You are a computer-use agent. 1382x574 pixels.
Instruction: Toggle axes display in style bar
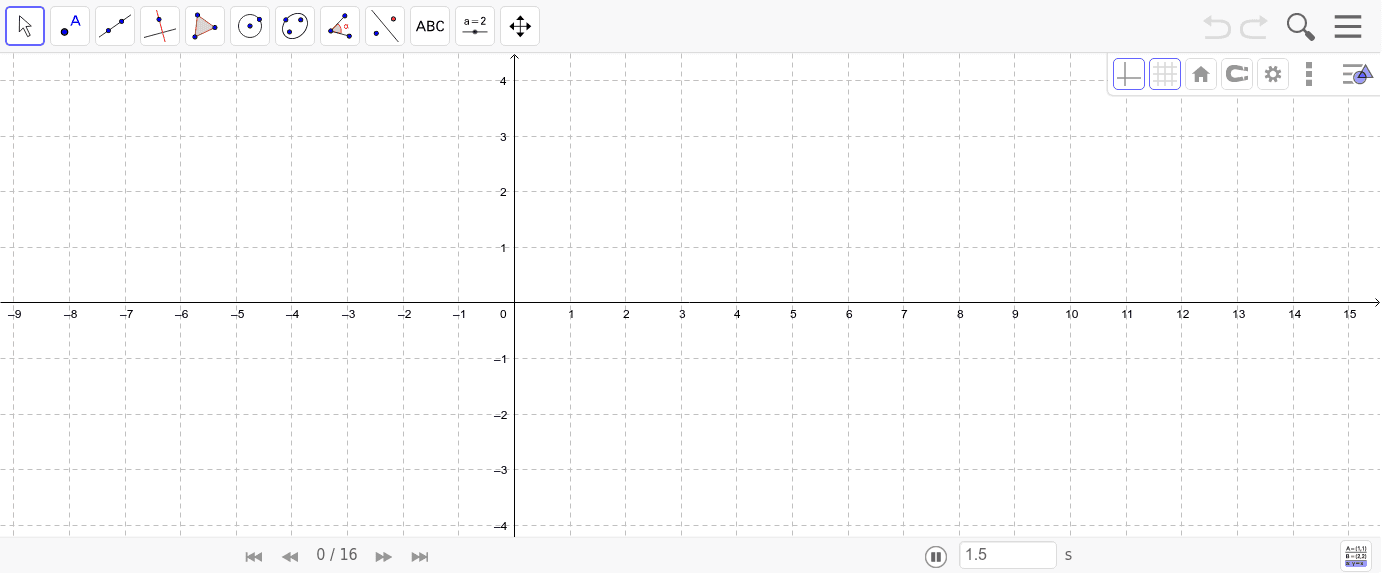(x=1129, y=74)
